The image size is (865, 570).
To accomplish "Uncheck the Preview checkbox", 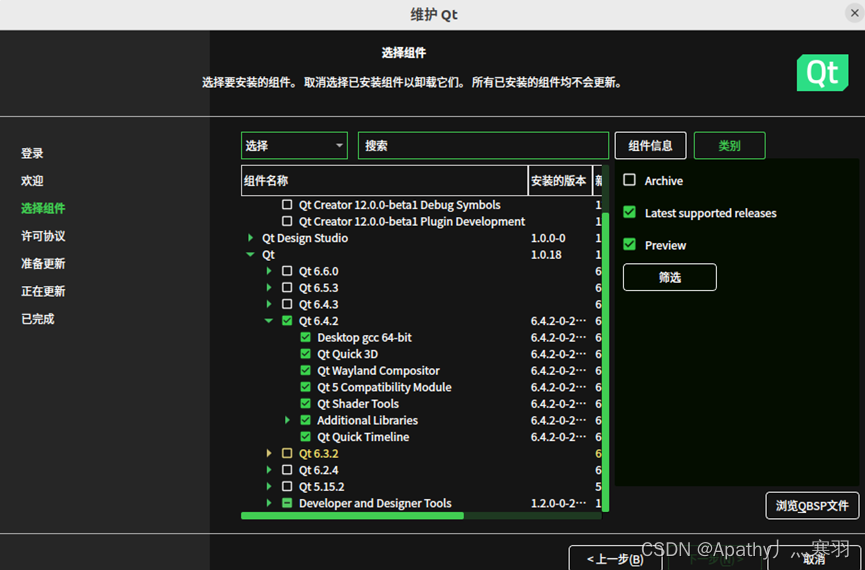I will (629, 244).
